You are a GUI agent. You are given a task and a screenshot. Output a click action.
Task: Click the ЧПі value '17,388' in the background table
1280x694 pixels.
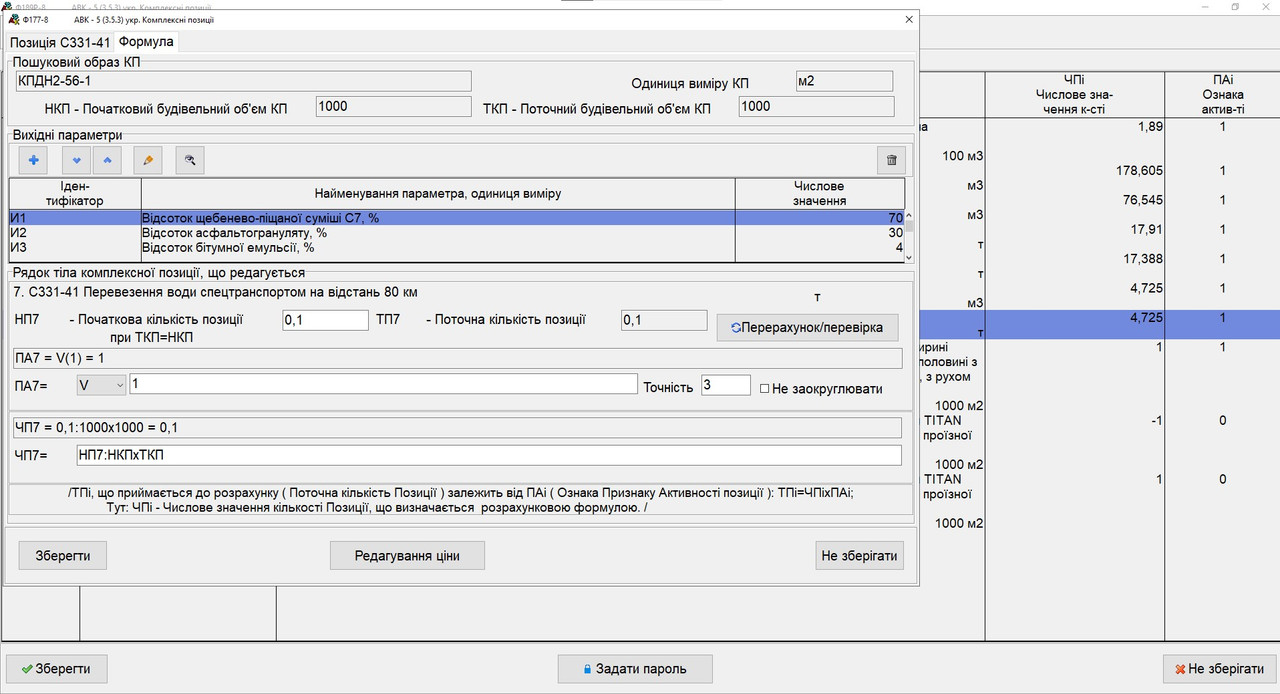pos(1143,259)
